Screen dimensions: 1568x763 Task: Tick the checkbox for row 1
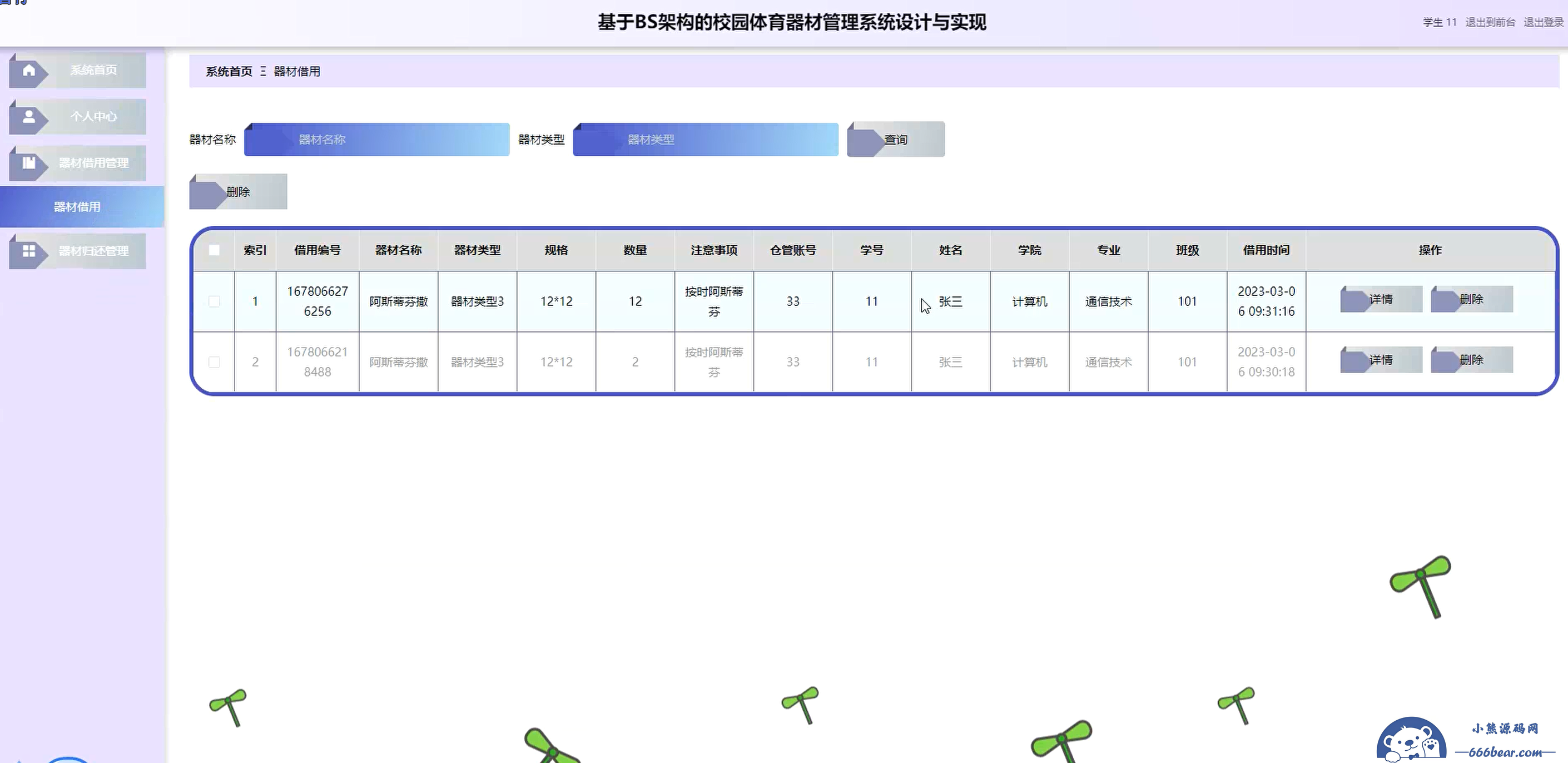coord(214,301)
